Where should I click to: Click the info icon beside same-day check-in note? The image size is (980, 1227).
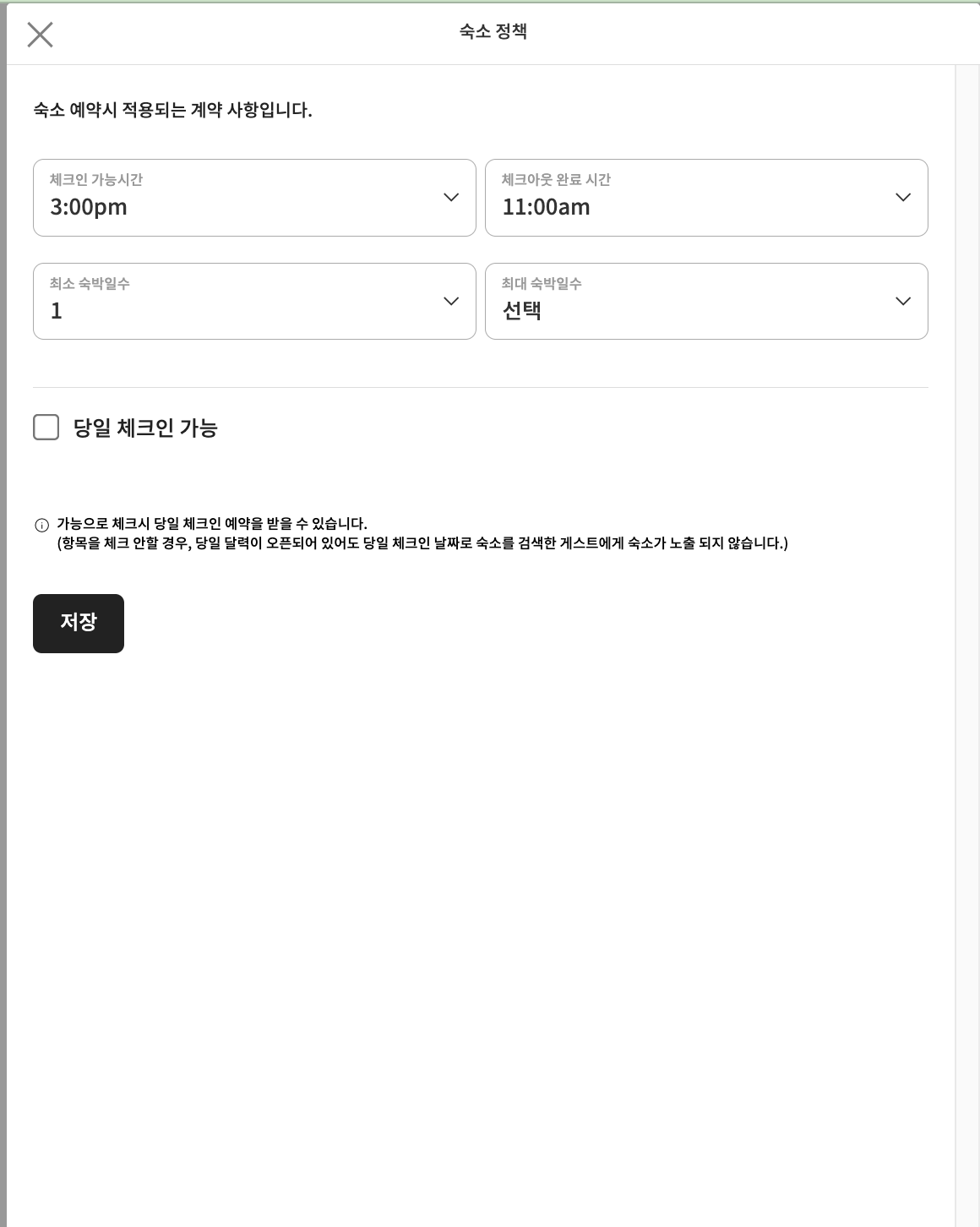point(41,525)
